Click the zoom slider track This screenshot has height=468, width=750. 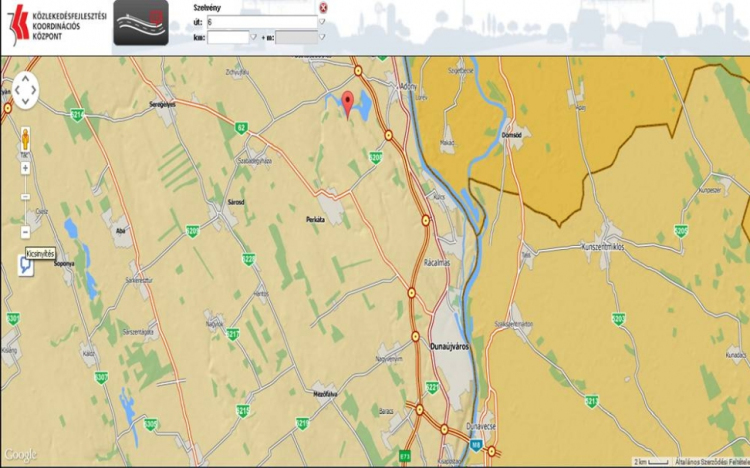(25, 200)
